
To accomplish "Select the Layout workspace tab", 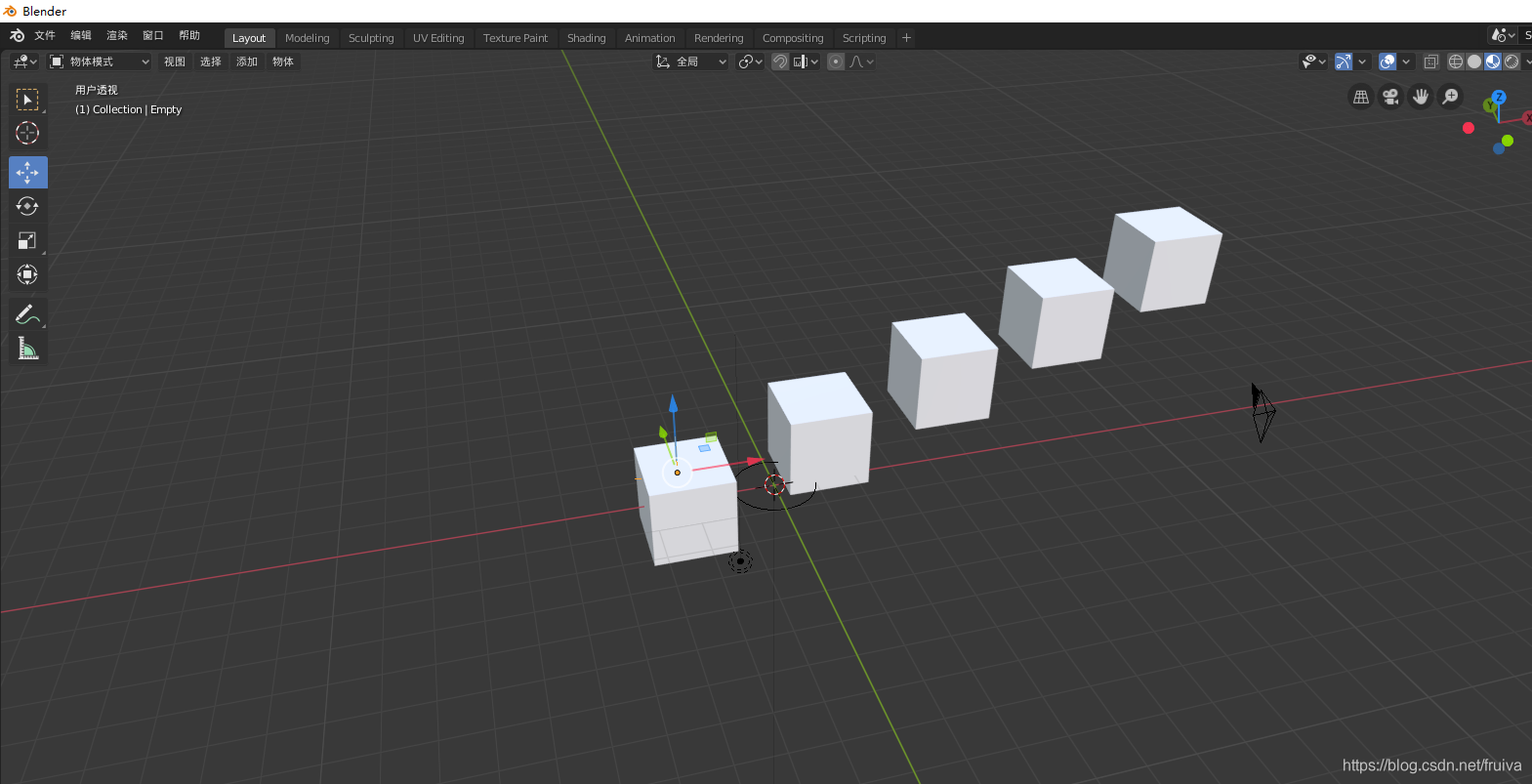I will pyautogui.click(x=249, y=38).
